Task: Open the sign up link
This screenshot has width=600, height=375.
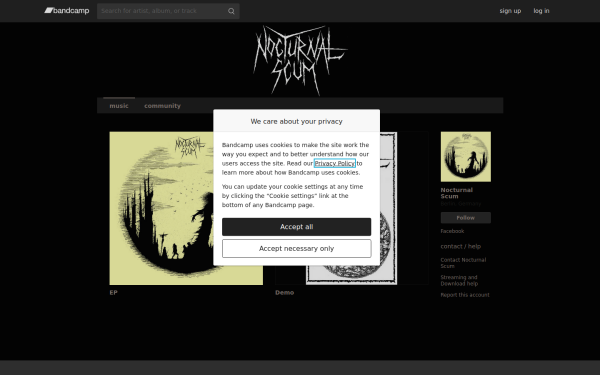Action: (510, 11)
